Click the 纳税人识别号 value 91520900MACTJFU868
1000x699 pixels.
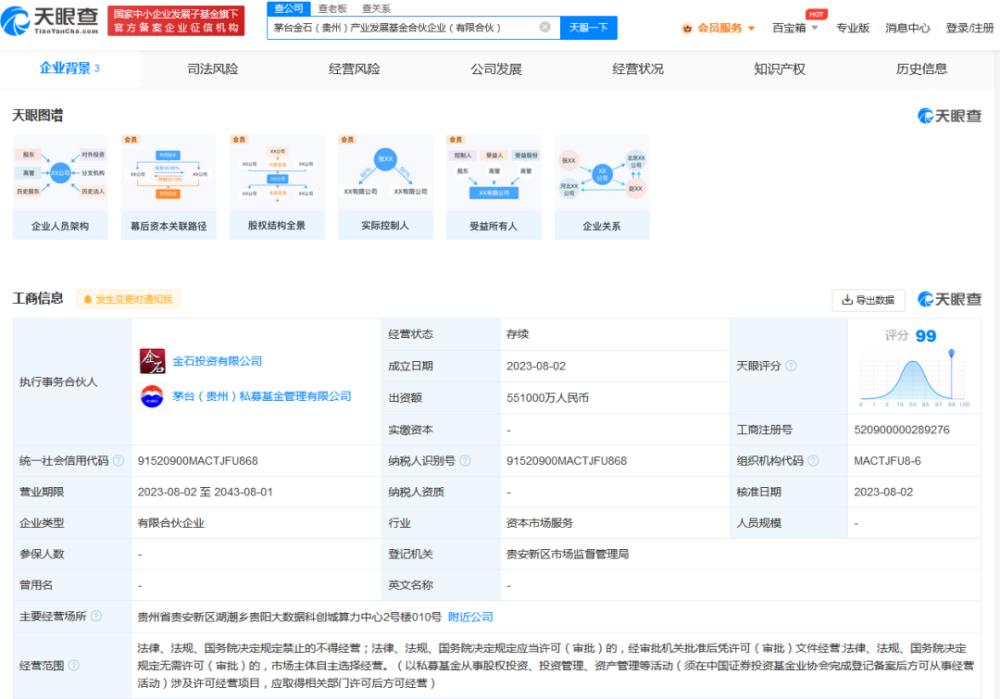tap(566, 460)
